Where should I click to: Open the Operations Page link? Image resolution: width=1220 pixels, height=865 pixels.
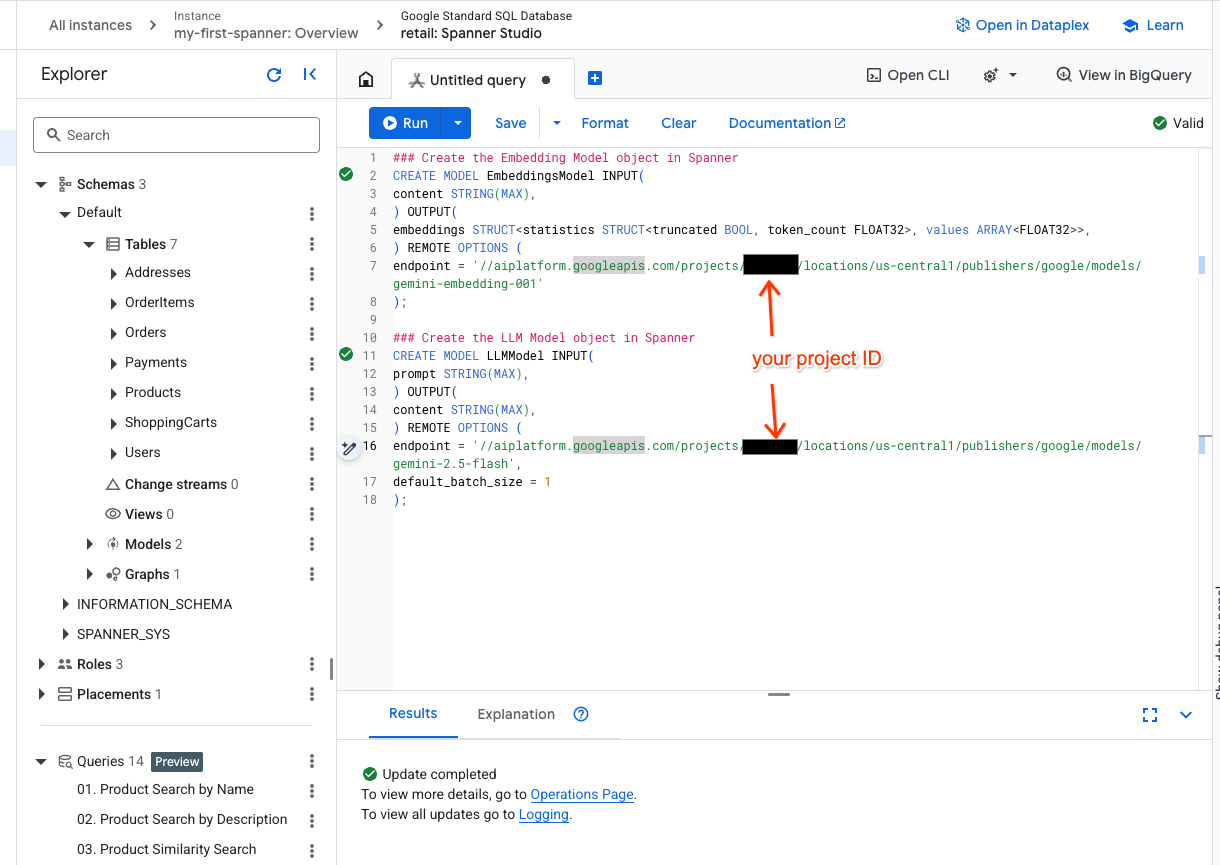point(582,794)
